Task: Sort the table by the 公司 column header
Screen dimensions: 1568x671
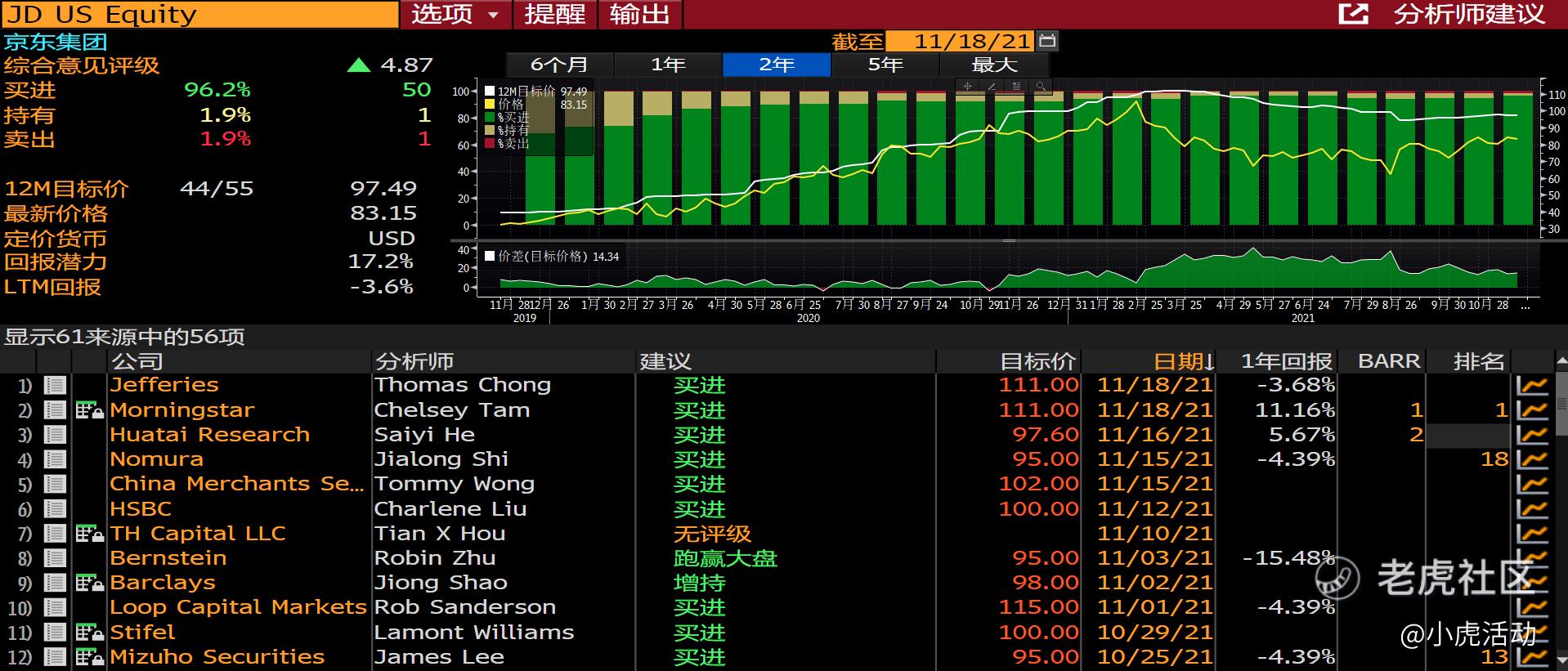Action: 240,361
